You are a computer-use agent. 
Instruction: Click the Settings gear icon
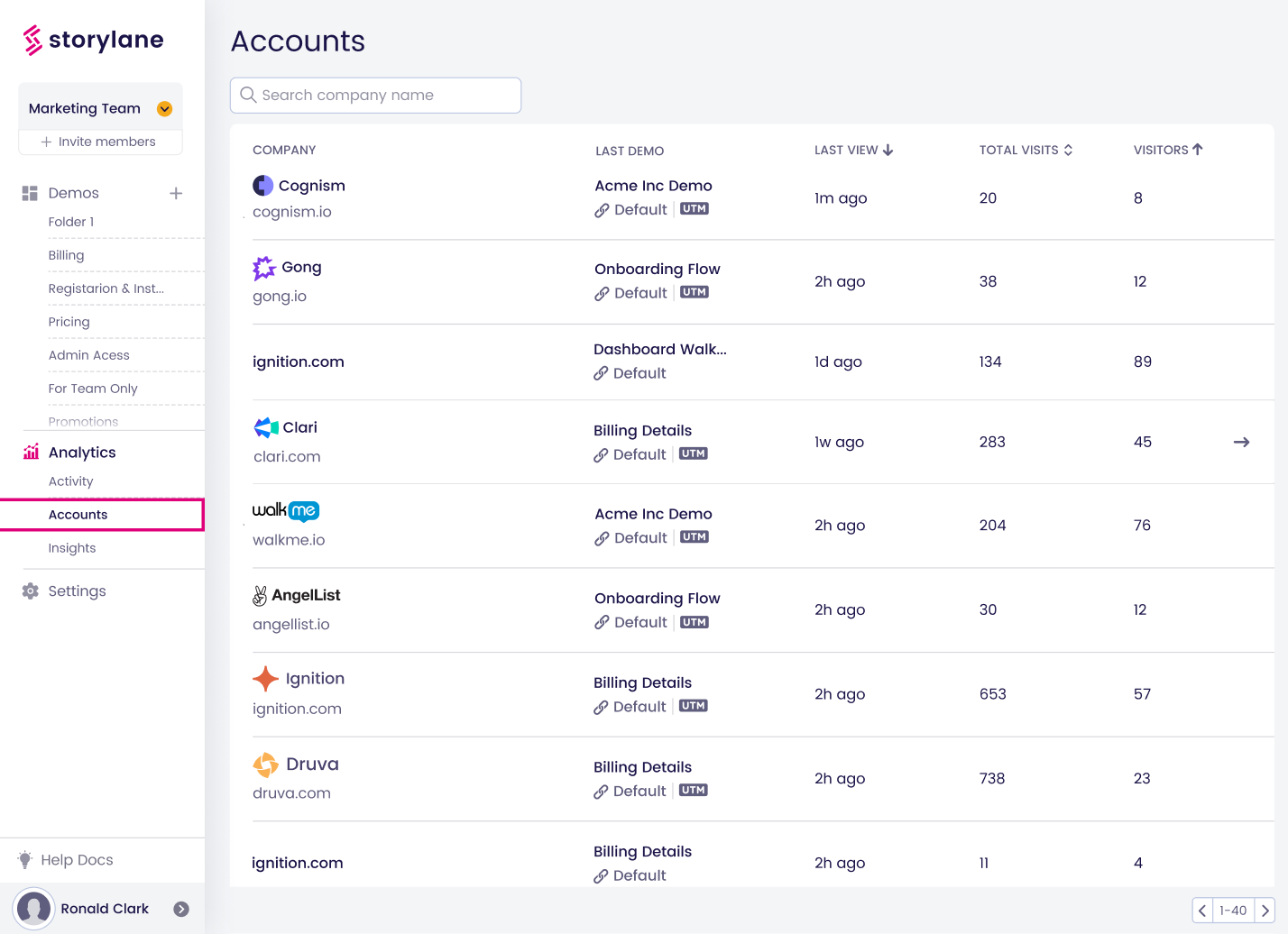coord(31,591)
